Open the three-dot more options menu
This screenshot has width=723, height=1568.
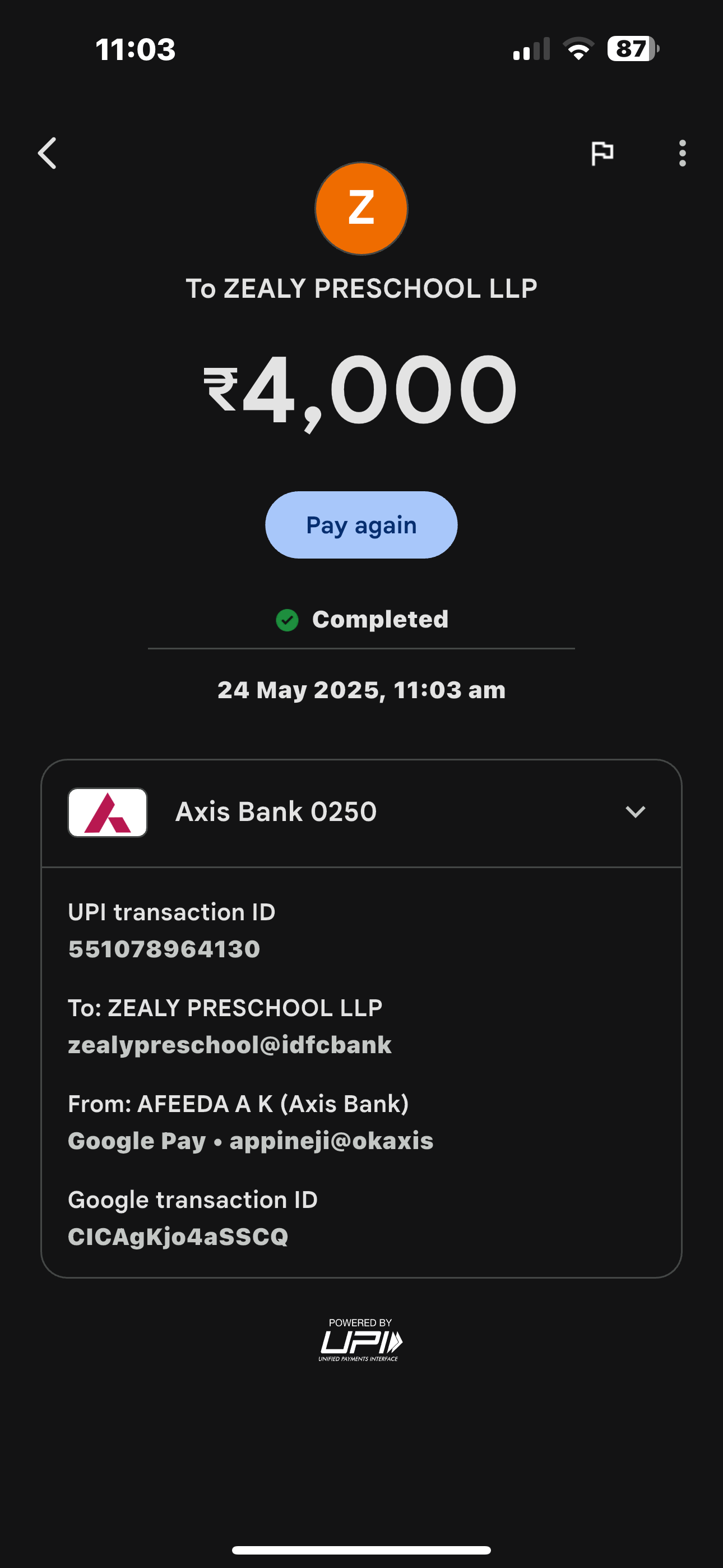tap(682, 153)
